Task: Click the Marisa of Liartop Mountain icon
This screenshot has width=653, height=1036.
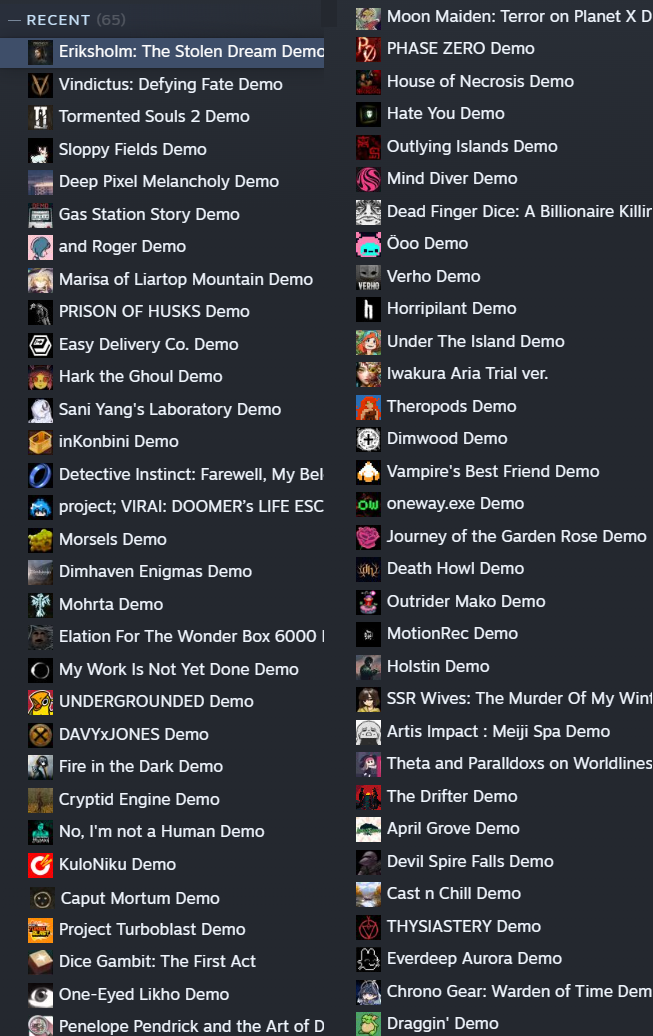Action: [x=40, y=279]
